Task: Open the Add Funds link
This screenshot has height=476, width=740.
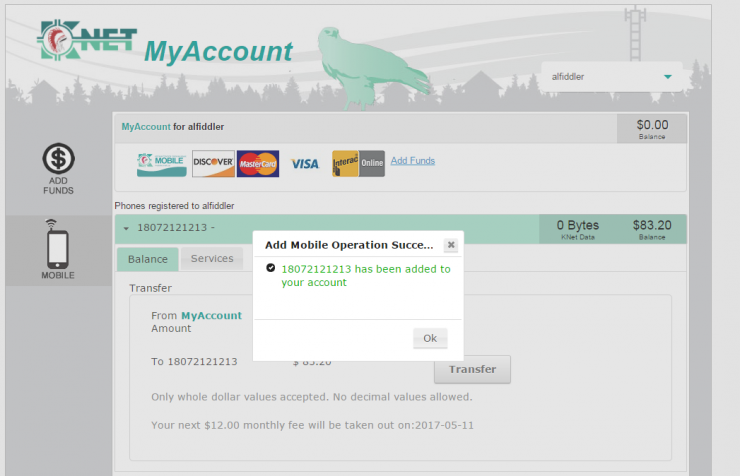Action: pos(412,161)
